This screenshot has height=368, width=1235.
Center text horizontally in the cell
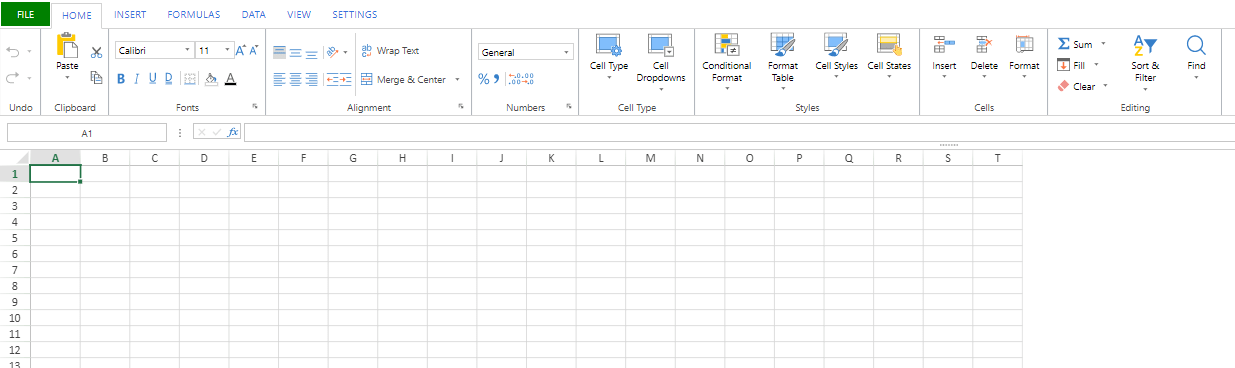[296, 79]
